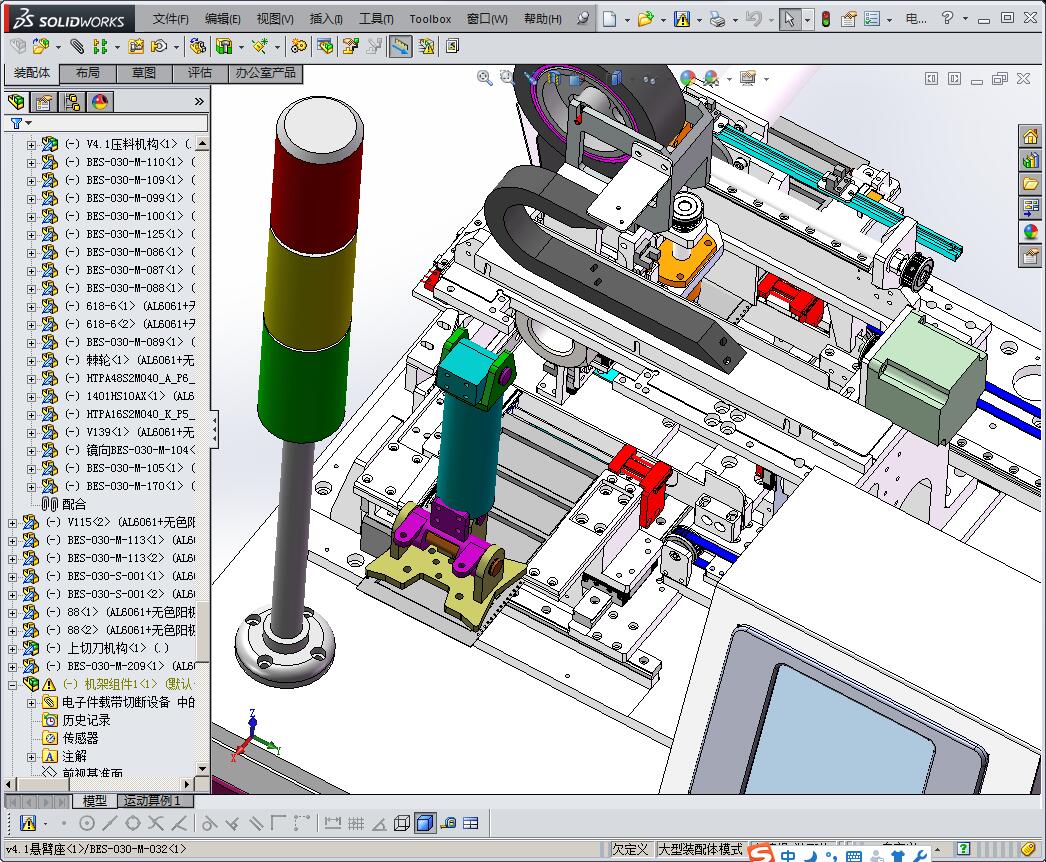
Task: Expand the flyout FeatureManager chevron
Action: pyautogui.click(x=199, y=101)
